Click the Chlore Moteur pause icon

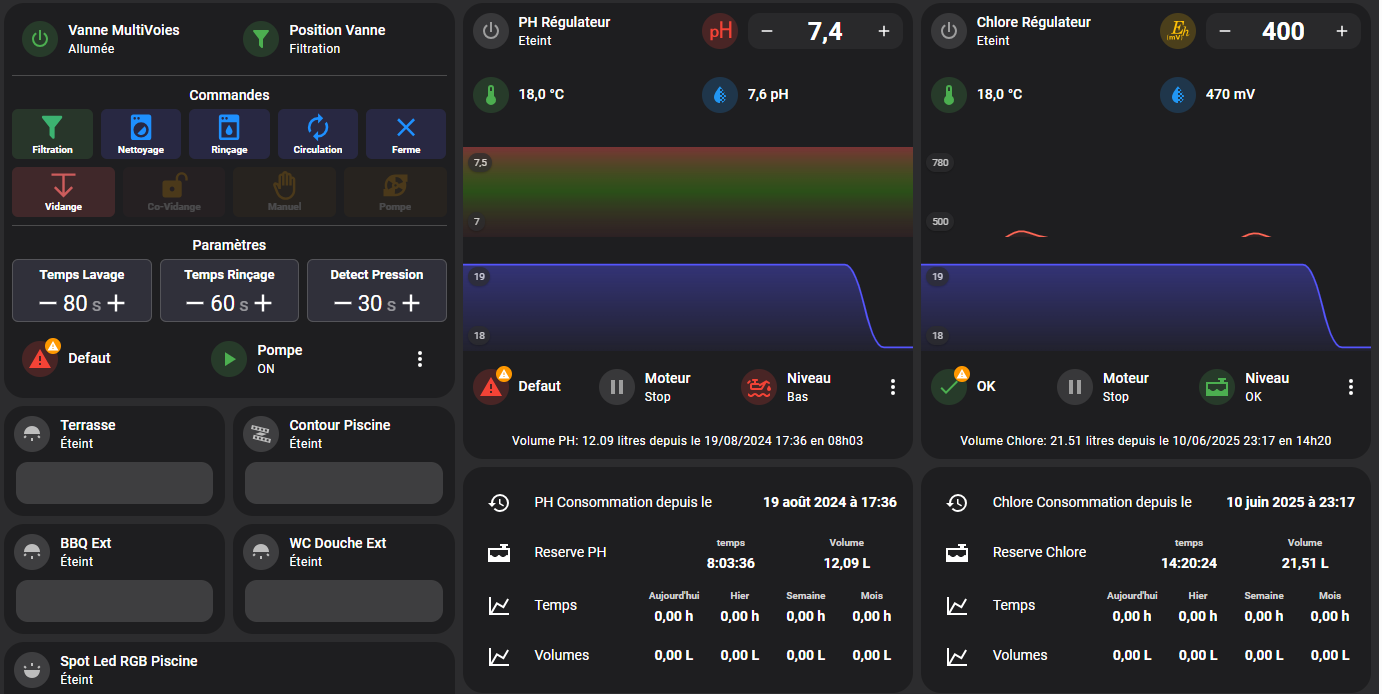pos(1075,387)
